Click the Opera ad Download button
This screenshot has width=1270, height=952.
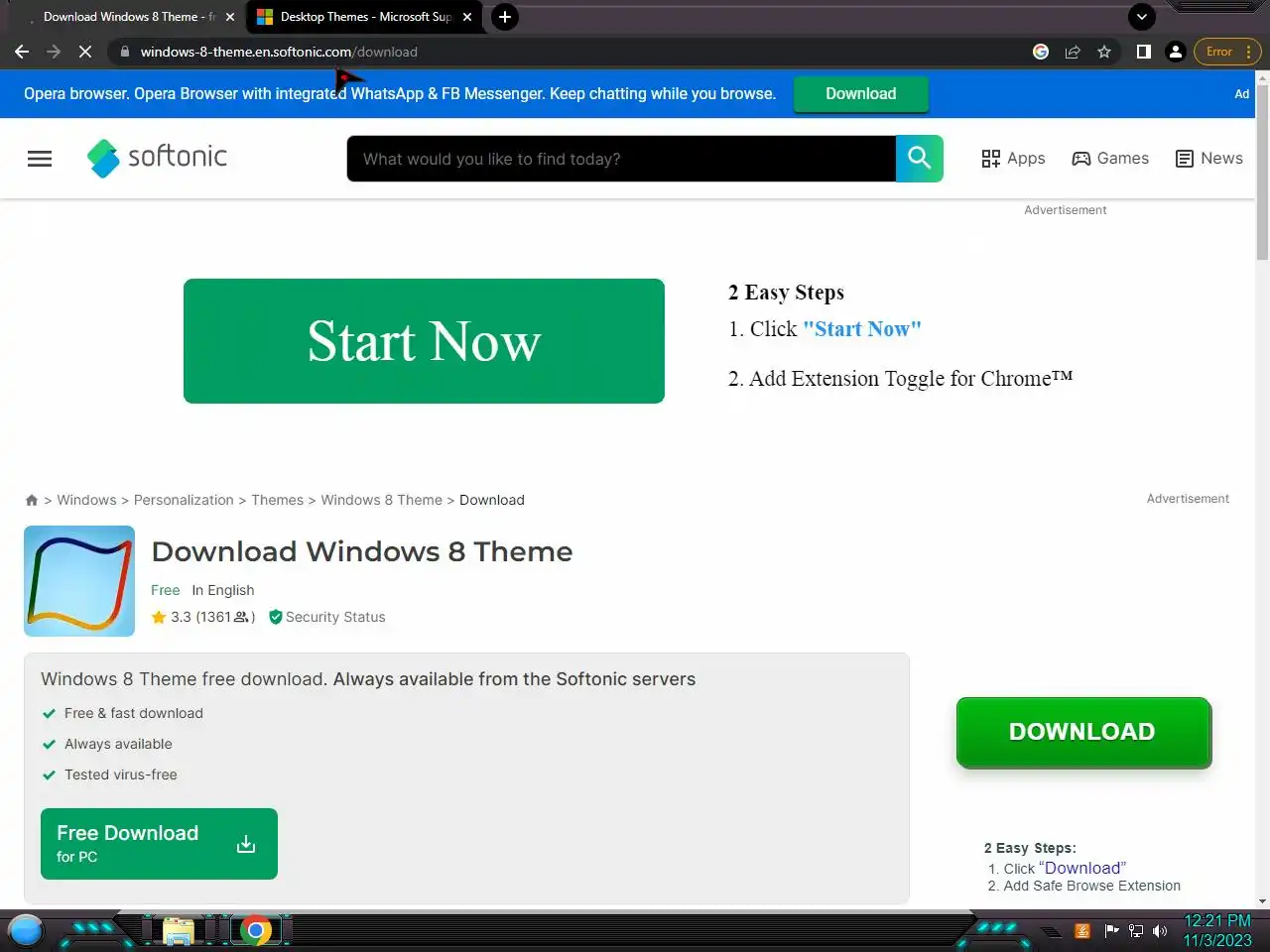coord(861,93)
